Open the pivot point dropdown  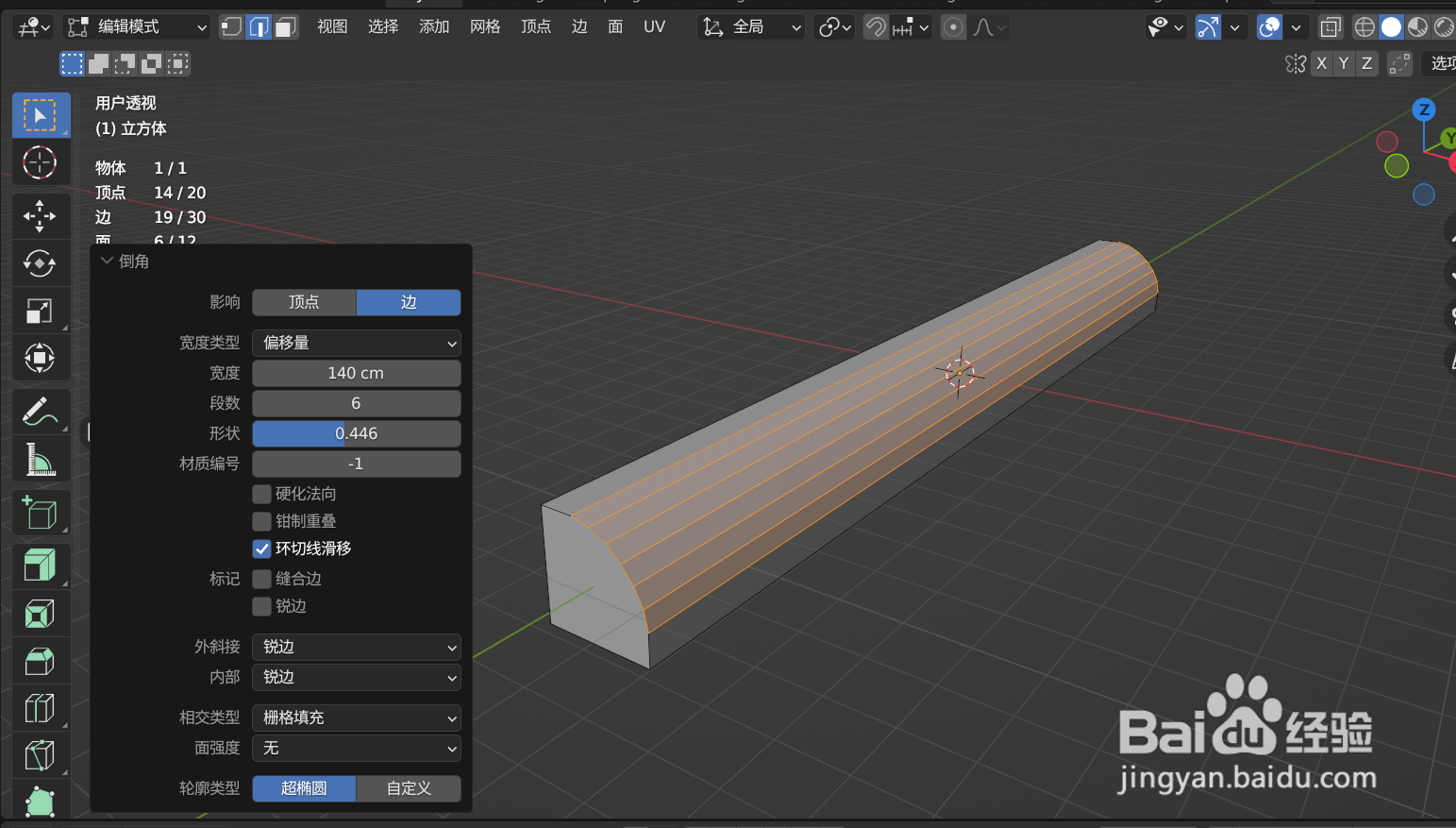[835, 27]
